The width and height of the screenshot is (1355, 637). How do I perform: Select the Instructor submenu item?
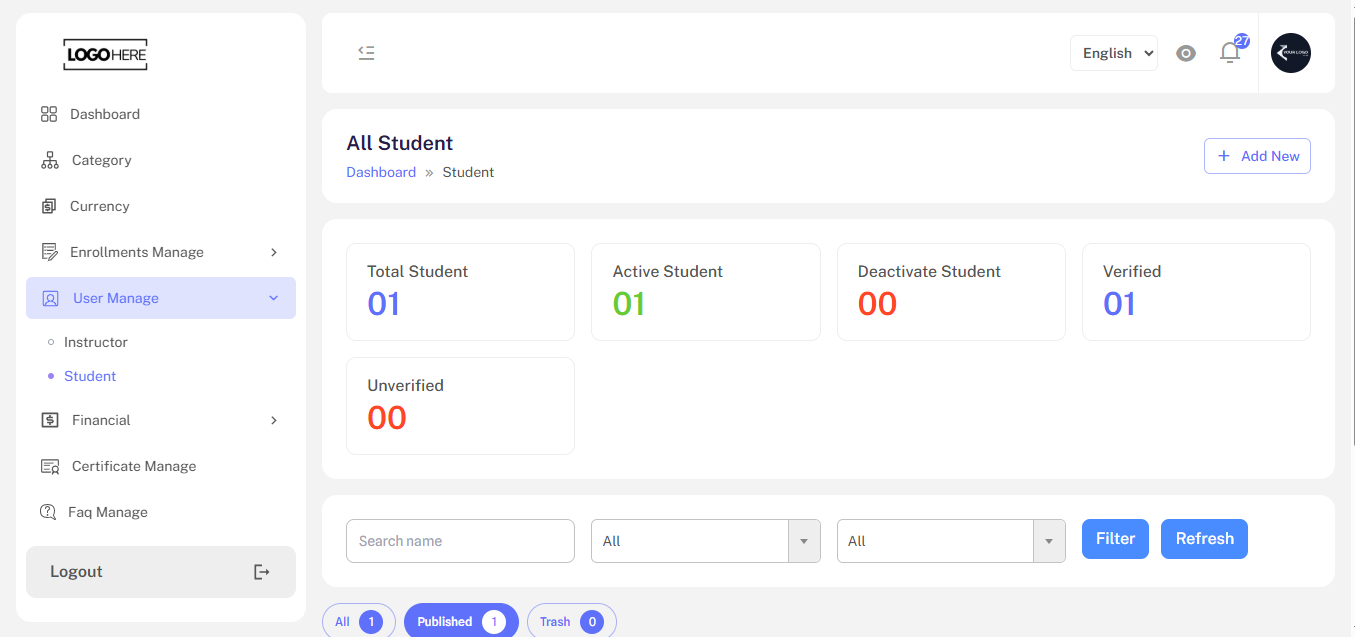pos(96,342)
